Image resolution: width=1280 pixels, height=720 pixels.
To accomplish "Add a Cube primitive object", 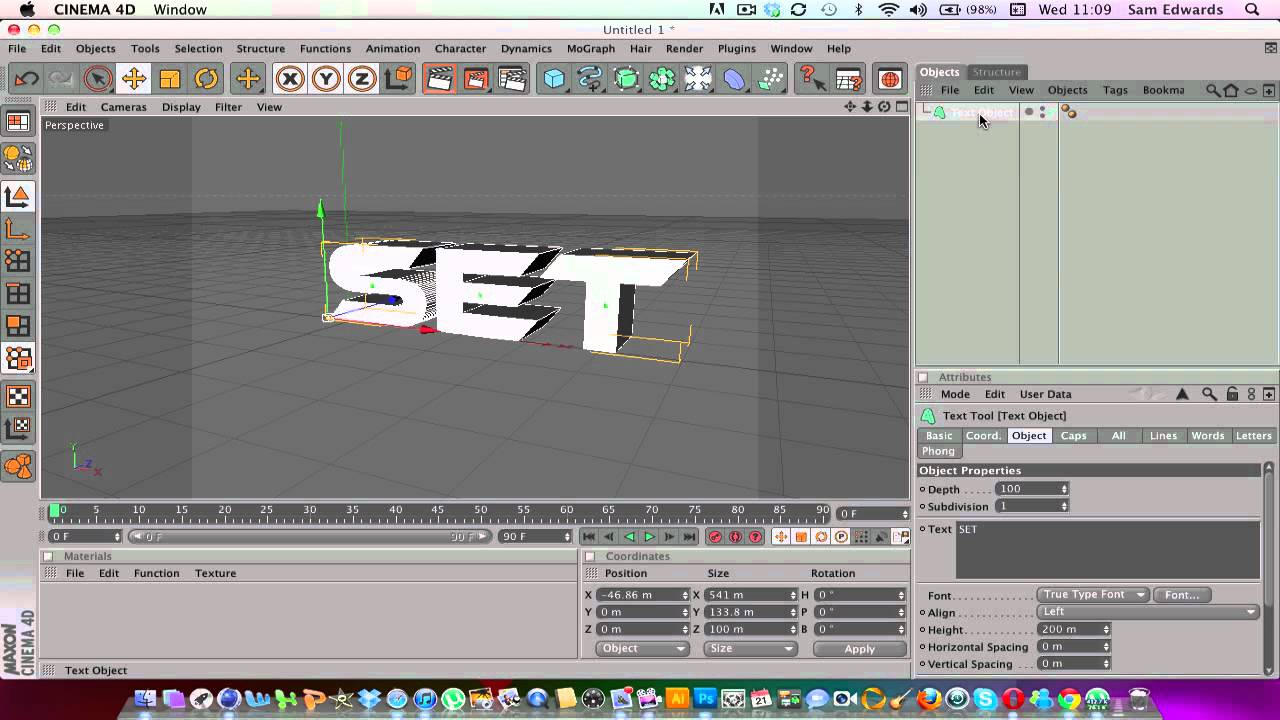I will (554, 78).
